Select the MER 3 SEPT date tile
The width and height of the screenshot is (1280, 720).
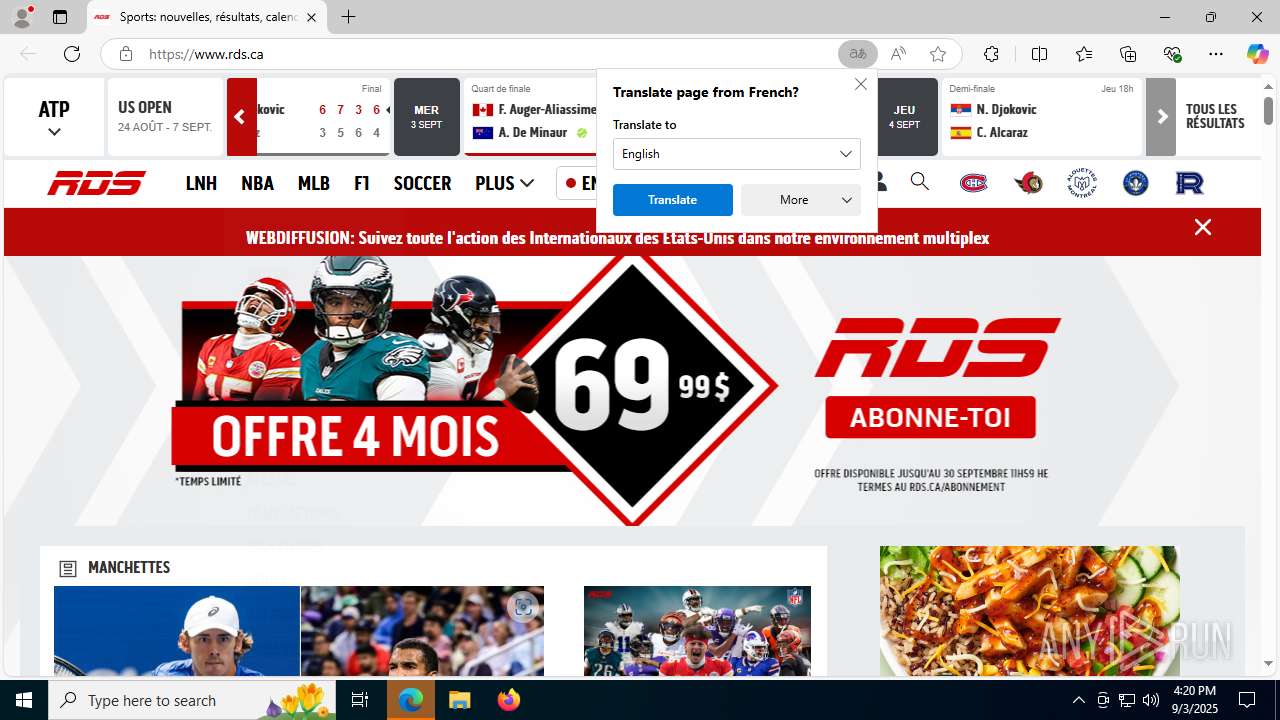[x=427, y=117]
